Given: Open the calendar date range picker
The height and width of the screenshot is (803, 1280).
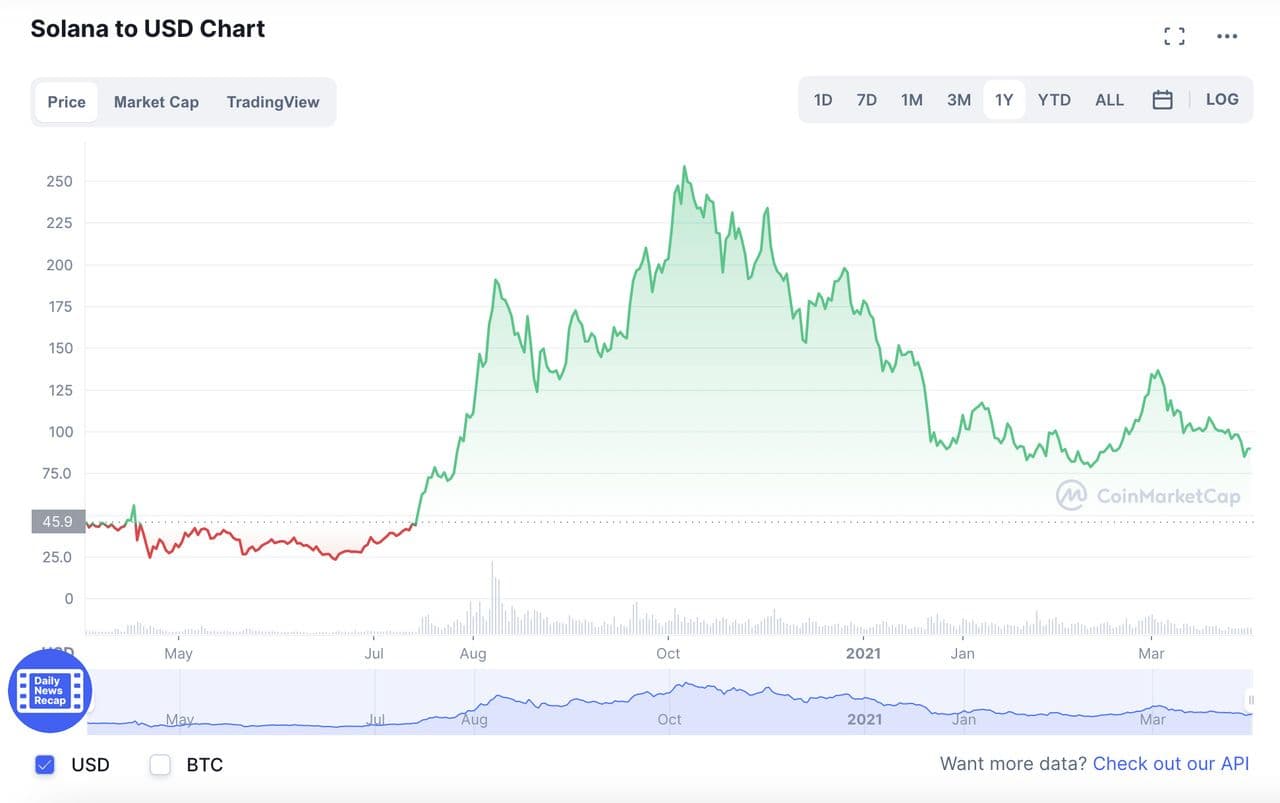Looking at the screenshot, I should [1162, 100].
